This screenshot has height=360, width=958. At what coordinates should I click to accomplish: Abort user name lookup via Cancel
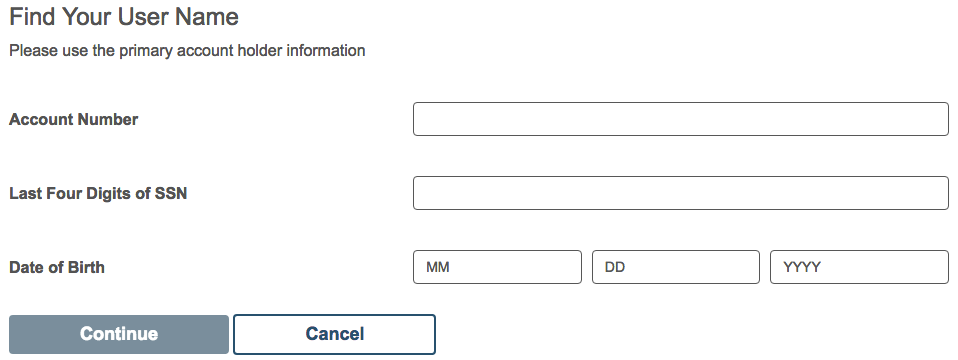click(x=334, y=334)
